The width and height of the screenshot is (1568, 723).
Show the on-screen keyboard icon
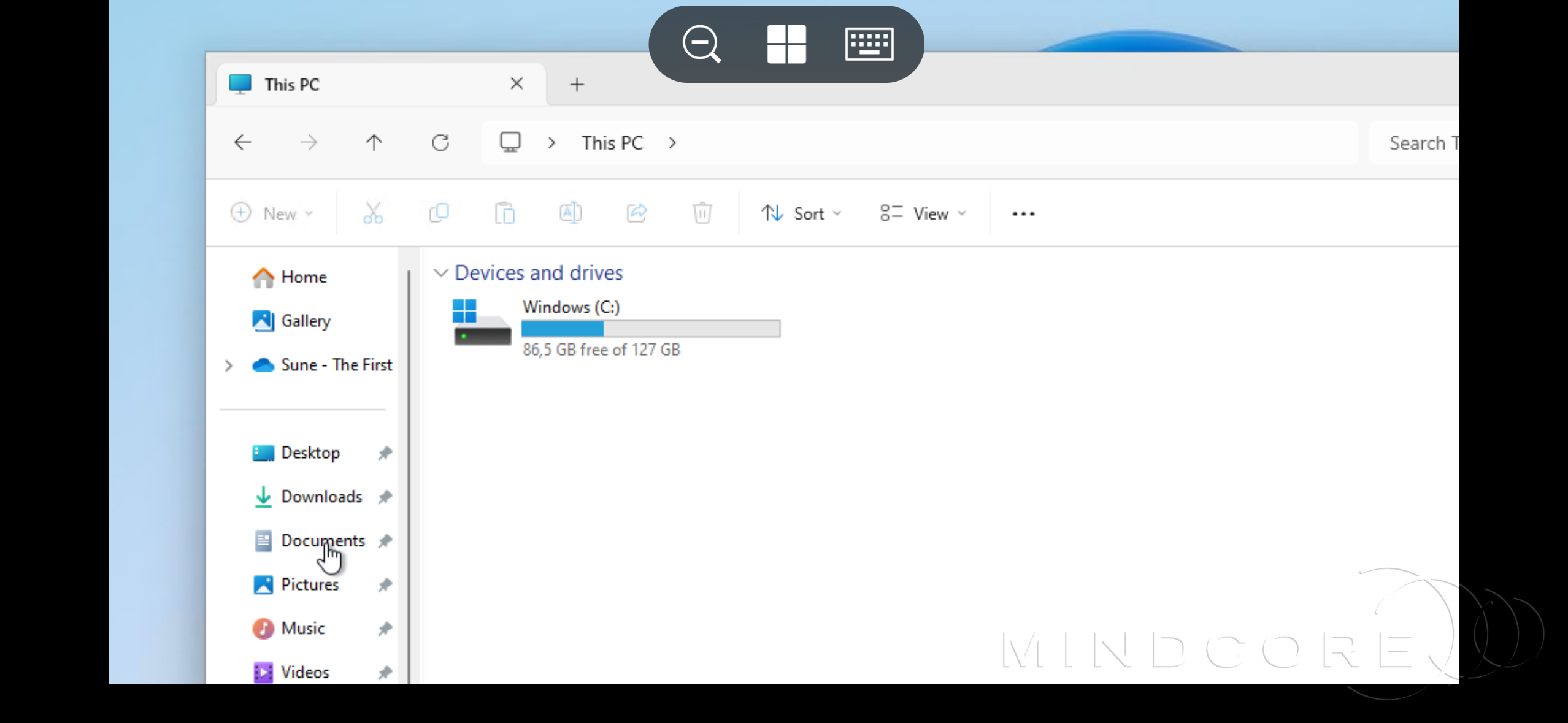(869, 44)
